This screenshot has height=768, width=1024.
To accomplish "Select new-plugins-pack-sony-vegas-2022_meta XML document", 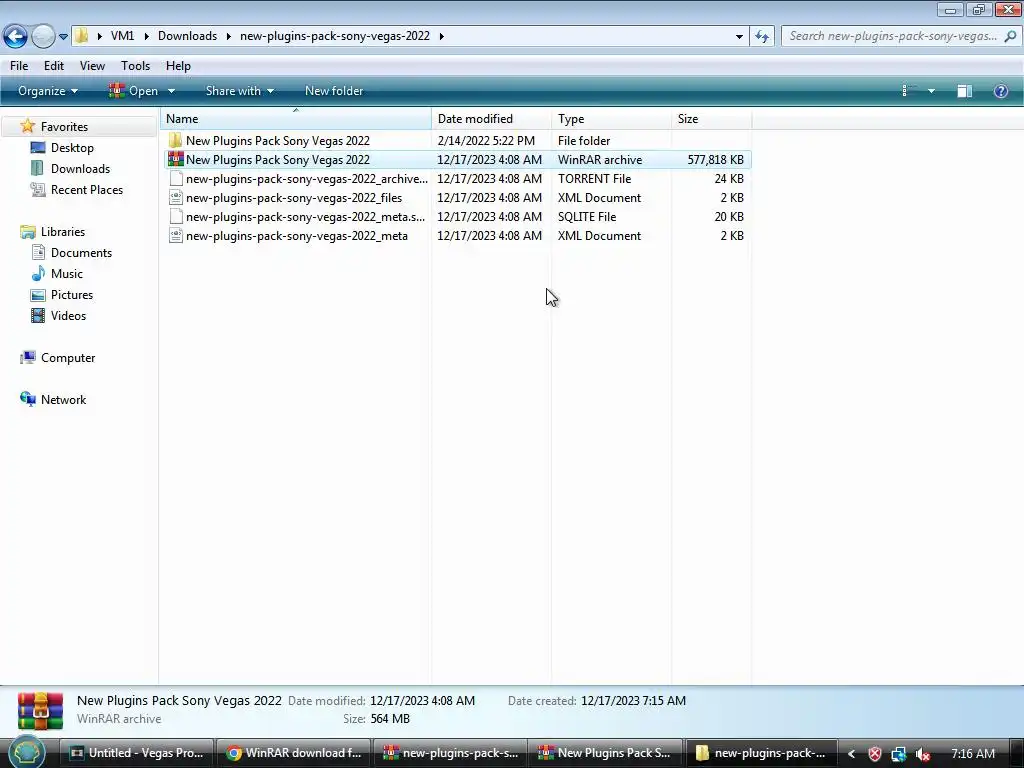I will pyautogui.click(x=296, y=235).
